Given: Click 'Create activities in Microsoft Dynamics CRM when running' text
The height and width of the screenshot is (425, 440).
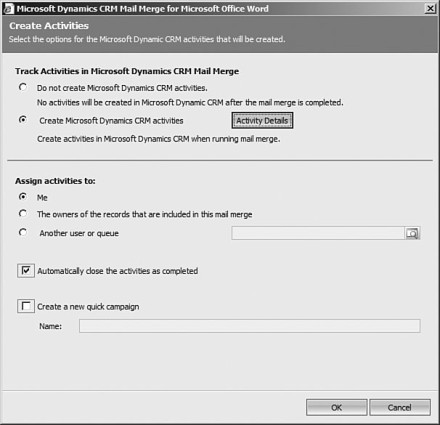Looking at the screenshot, I should (158, 139).
